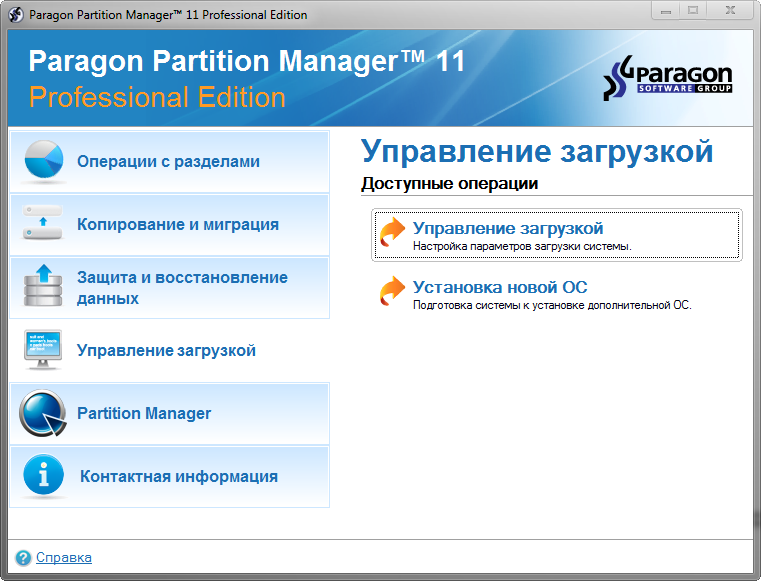
Task: Select Управление загрузкой in the left sidebar
Action: pyautogui.click(x=166, y=350)
